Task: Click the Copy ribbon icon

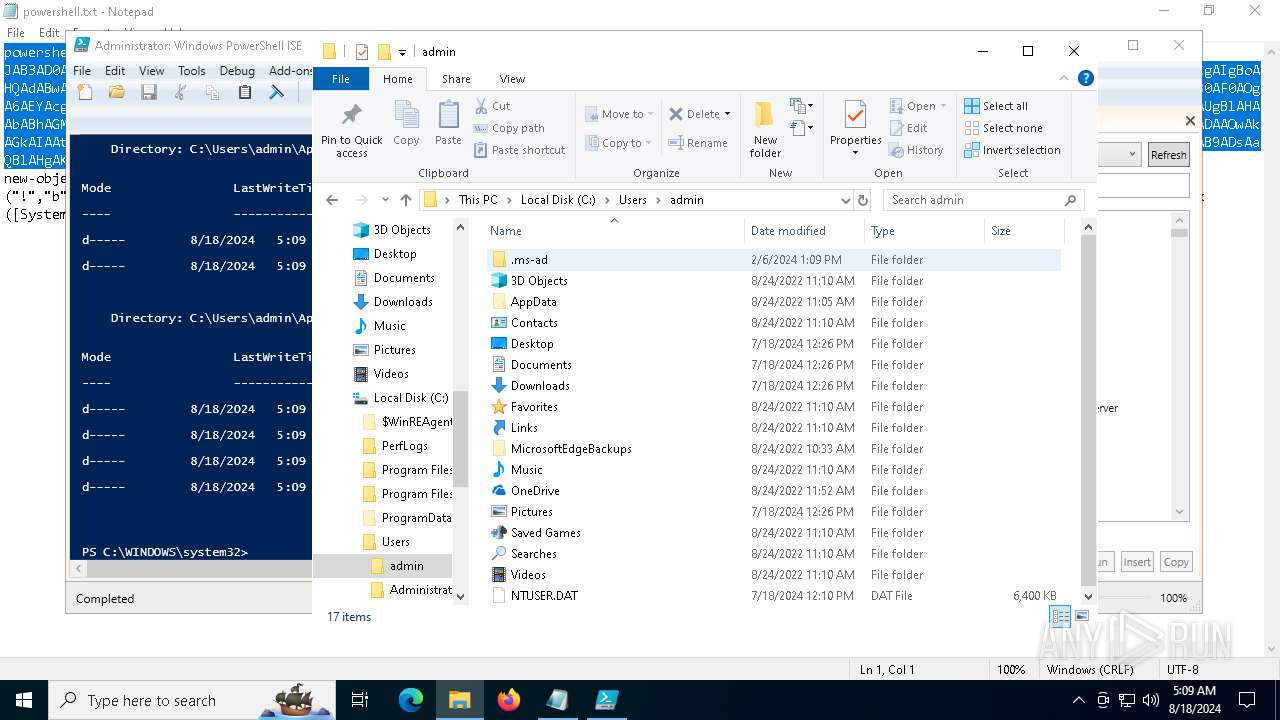Action: click(406, 124)
